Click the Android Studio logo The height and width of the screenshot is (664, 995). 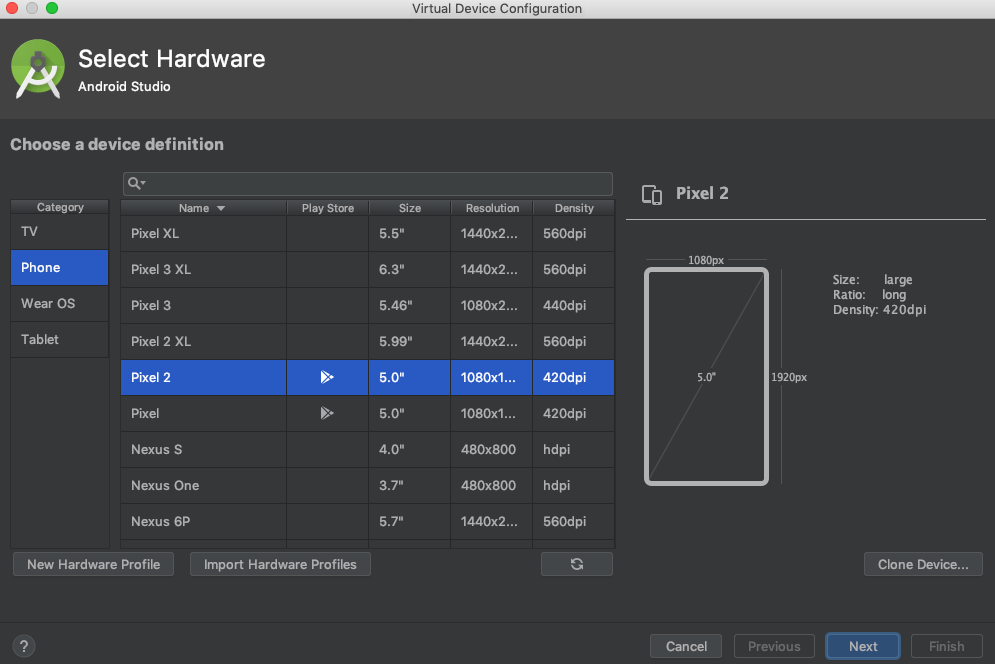(38, 69)
